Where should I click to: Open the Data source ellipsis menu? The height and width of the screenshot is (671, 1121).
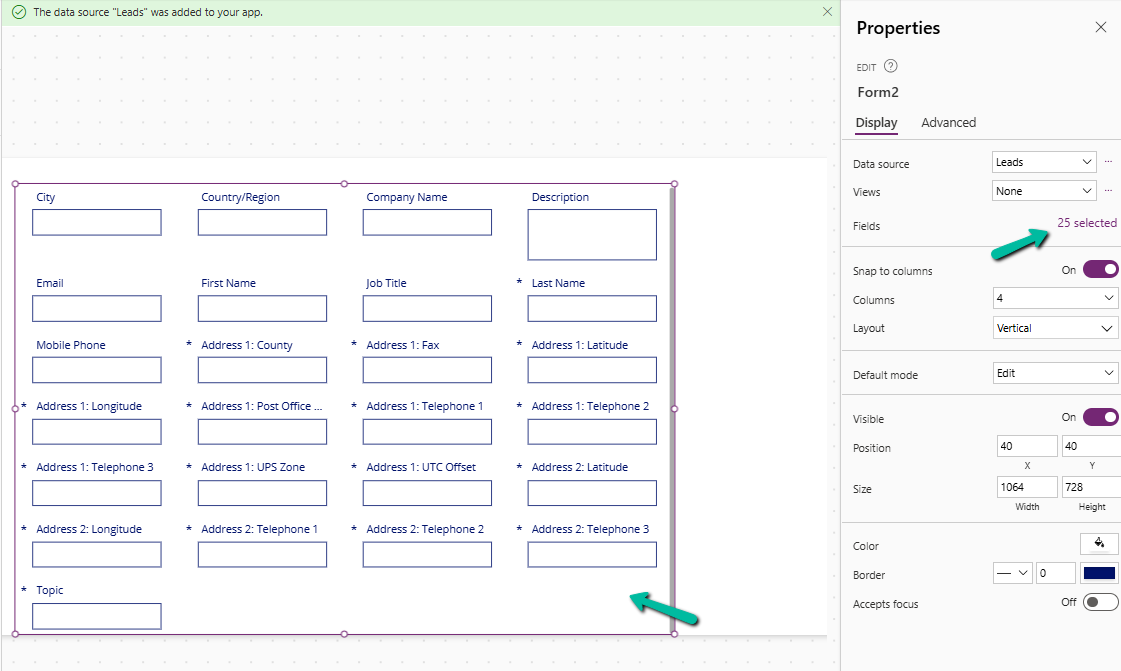click(x=1108, y=162)
